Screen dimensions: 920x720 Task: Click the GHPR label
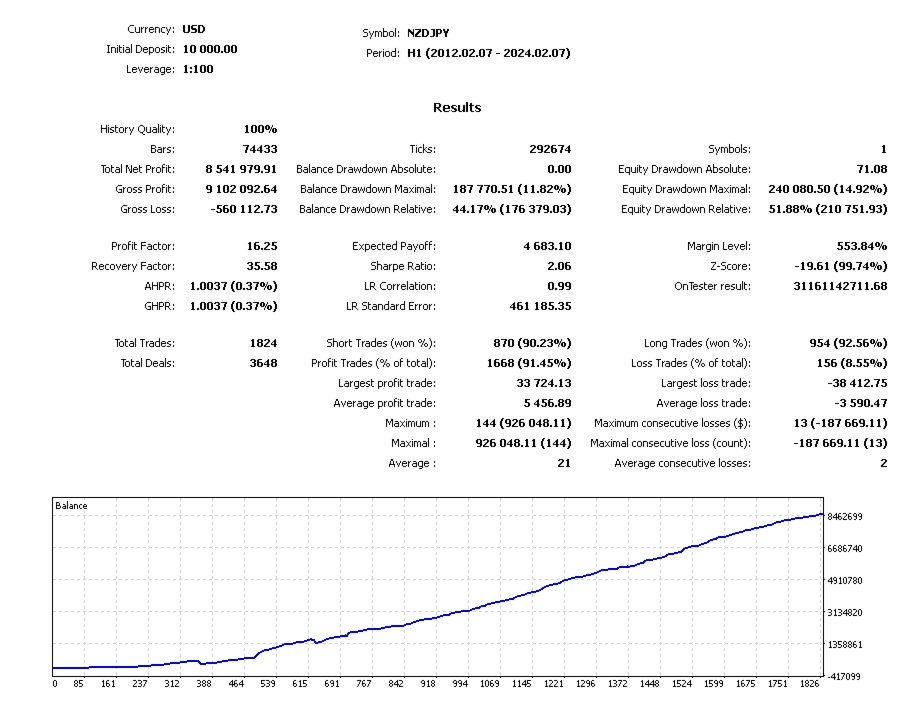160,306
